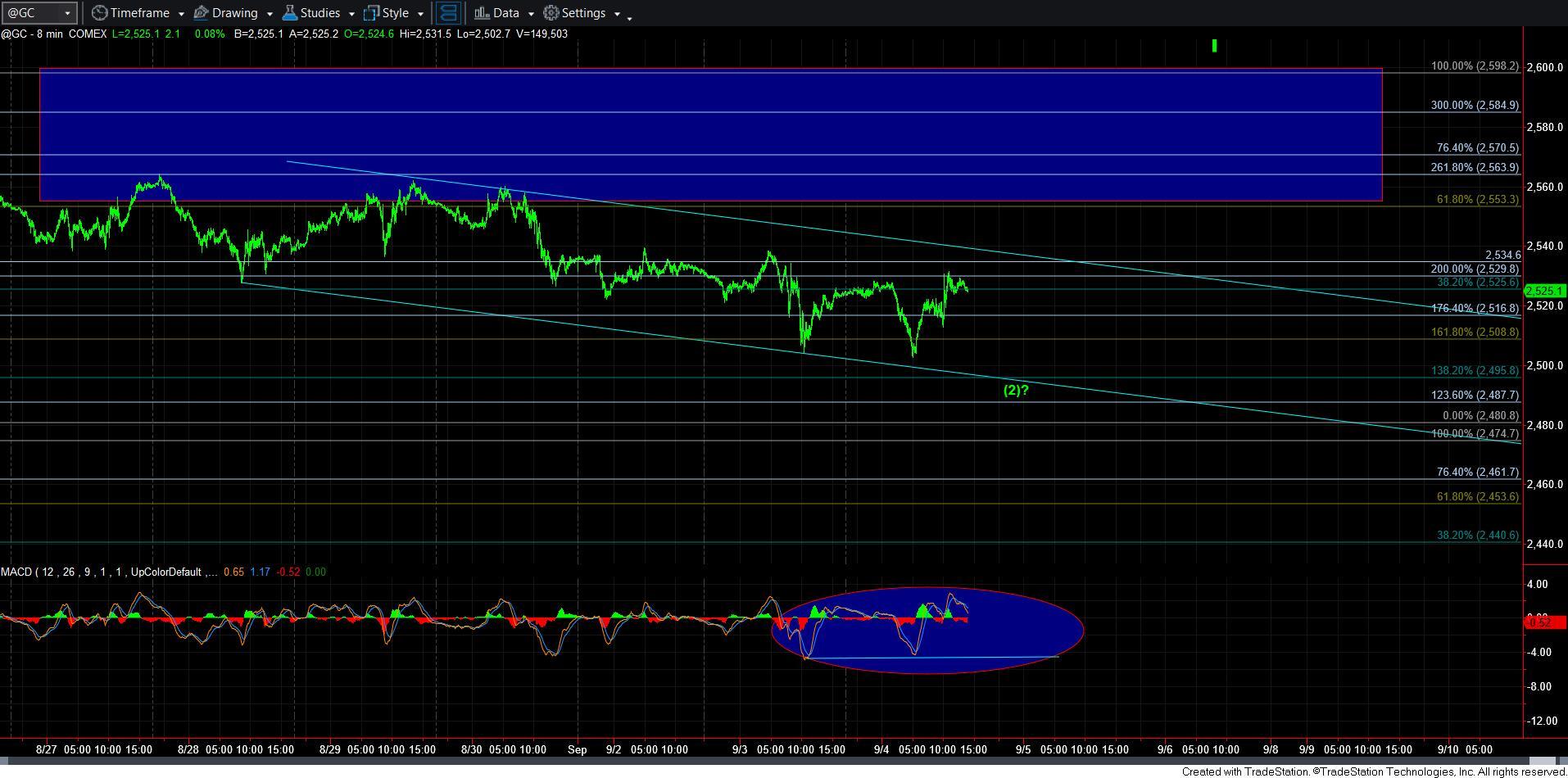Click the 9/4 date axis label

click(882, 749)
